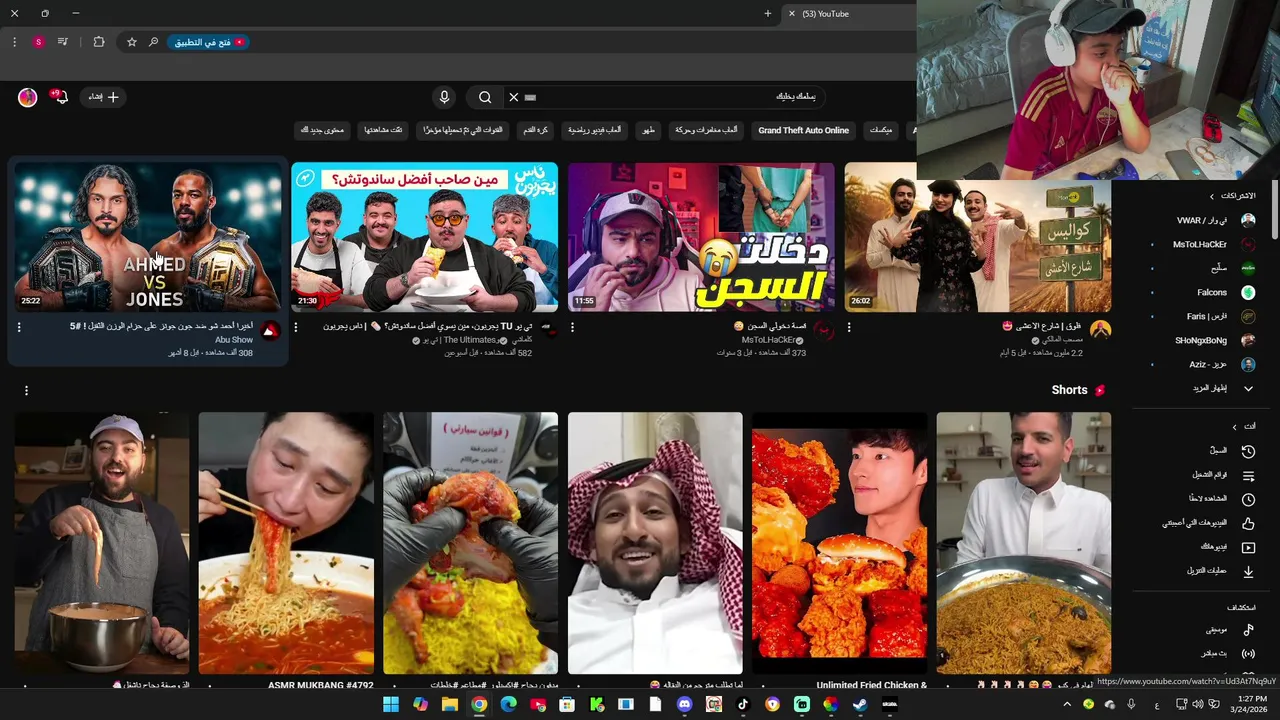The image size is (1280, 720).
Task: Open options menu for Ahmed vs Jones video
Action: coord(19,327)
